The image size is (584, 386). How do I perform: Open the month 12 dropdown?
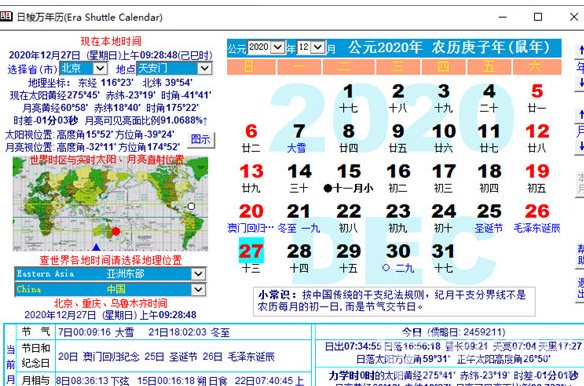coord(318,47)
